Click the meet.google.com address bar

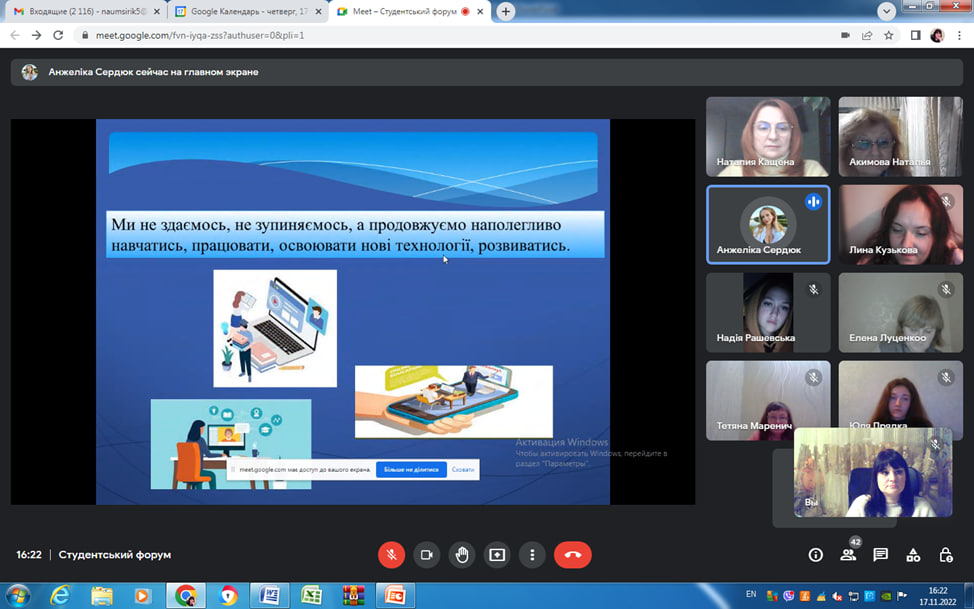[x=450, y=35]
